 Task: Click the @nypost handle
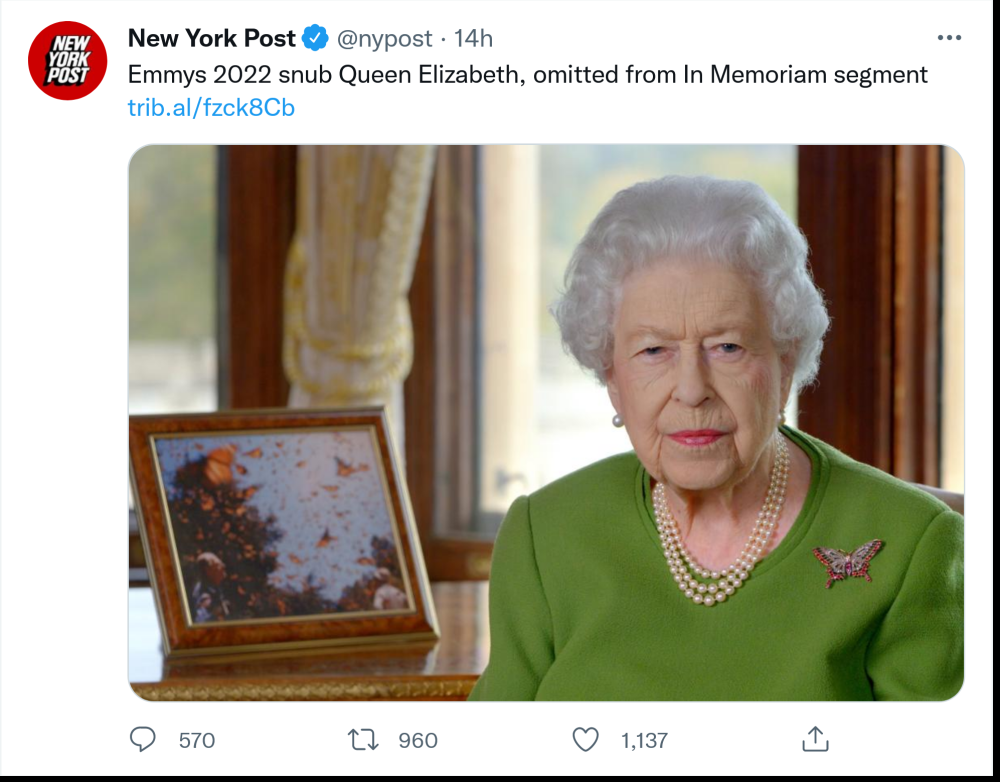coord(385,39)
